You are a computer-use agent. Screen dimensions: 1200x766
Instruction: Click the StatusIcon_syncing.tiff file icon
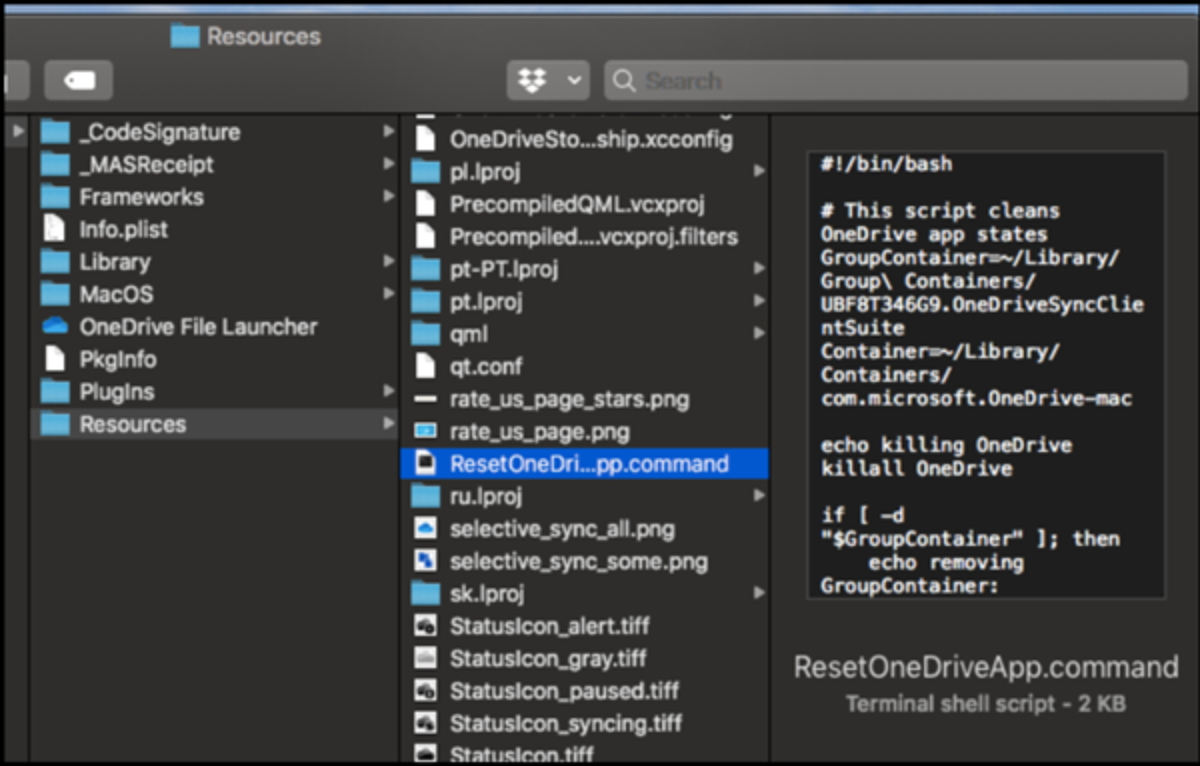pos(426,723)
